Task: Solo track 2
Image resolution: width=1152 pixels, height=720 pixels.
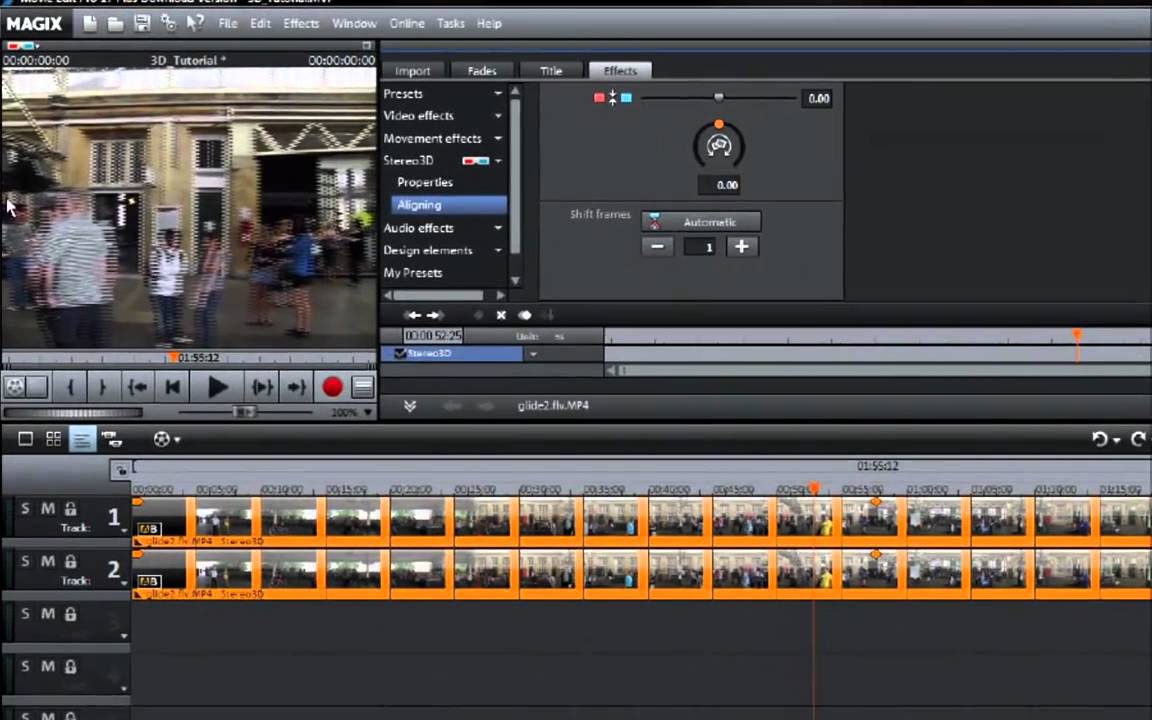Action: tap(26, 561)
